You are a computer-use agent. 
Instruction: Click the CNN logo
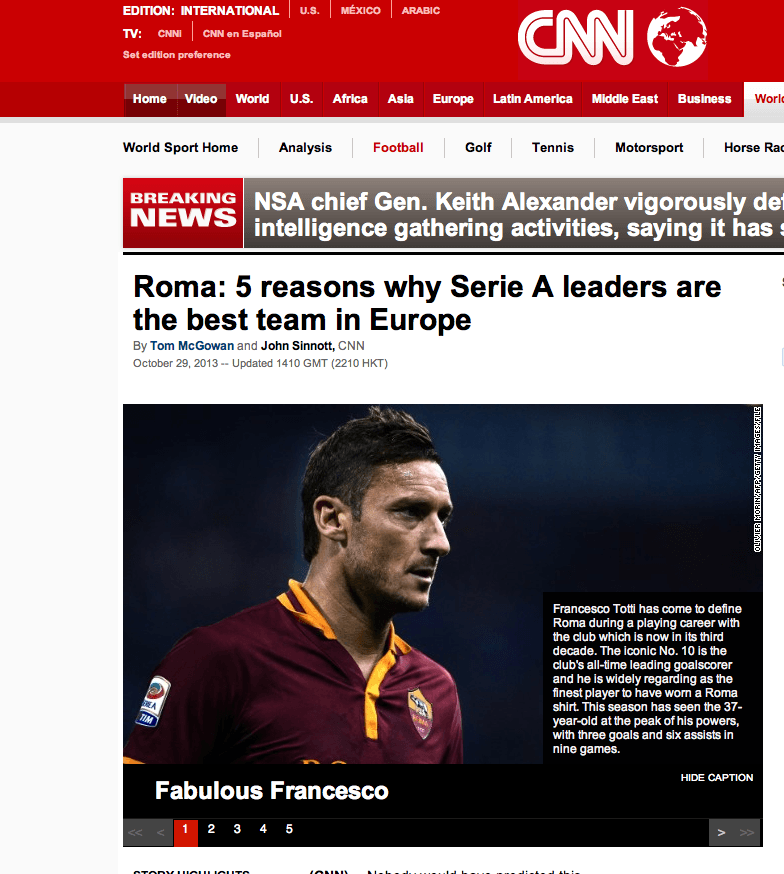pos(576,38)
